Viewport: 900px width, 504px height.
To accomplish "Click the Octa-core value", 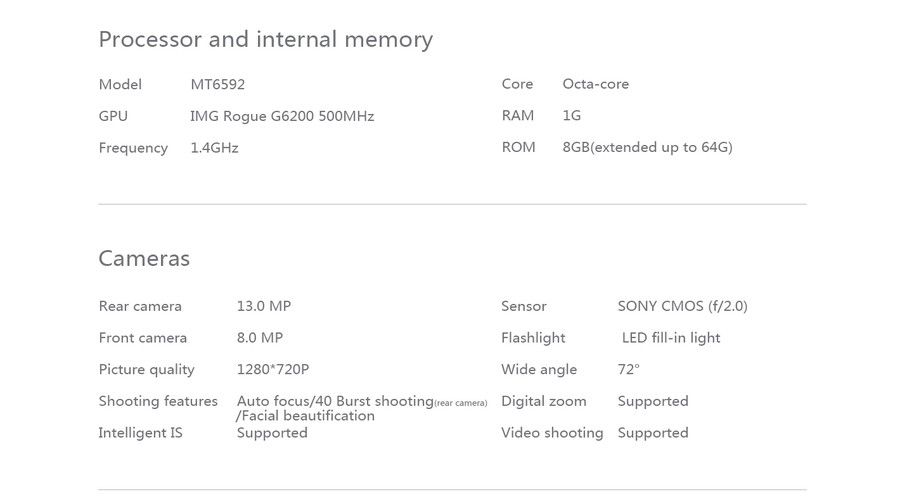I will coord(595,84).
